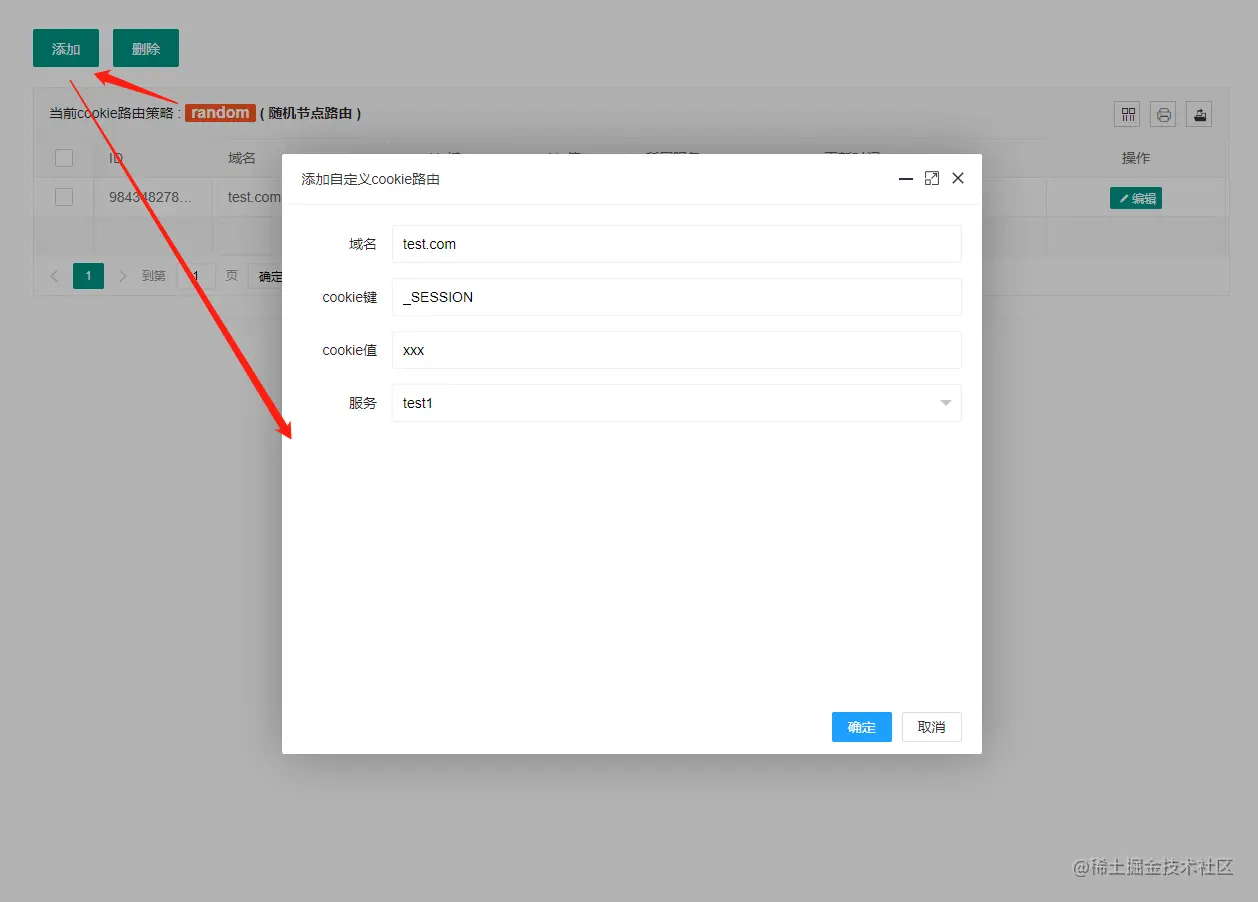Click the 编辑 button in test.com row
The image size is (1258, 902).
[1136, 198]
